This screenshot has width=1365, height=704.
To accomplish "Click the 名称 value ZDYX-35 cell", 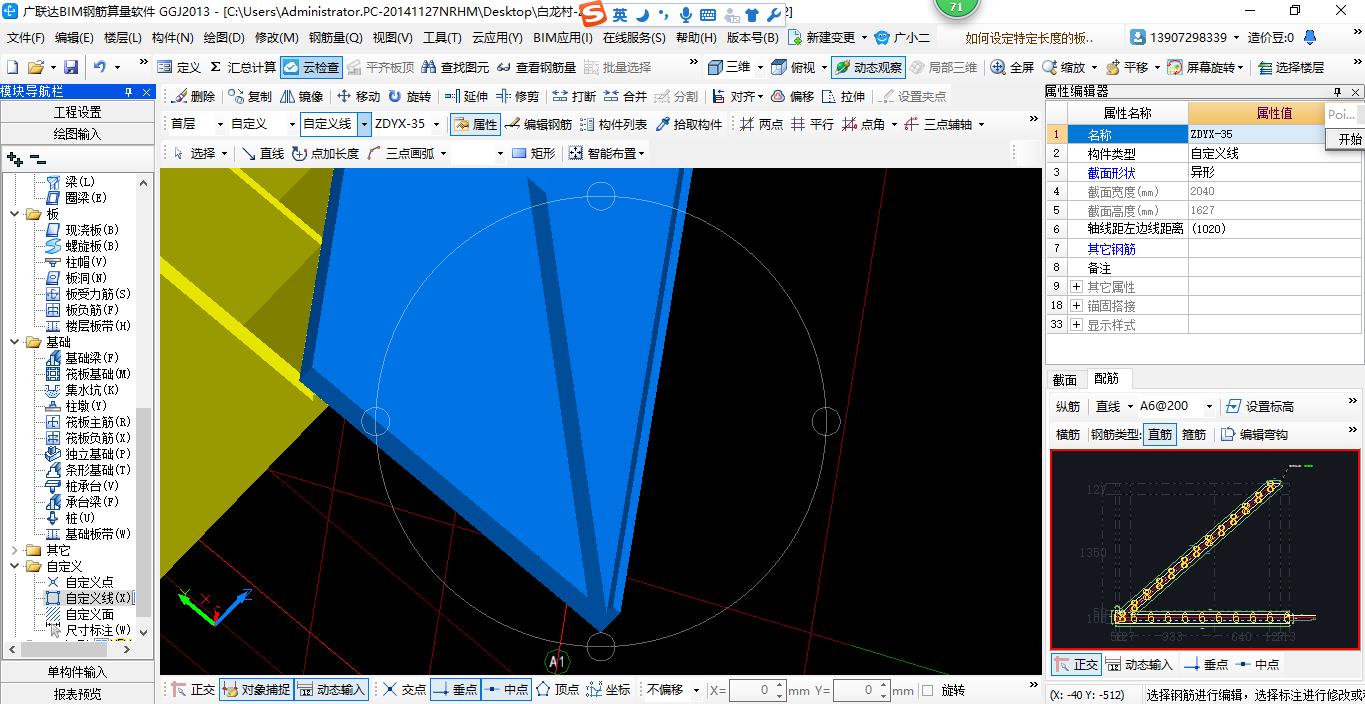I will pos(1257,134).
